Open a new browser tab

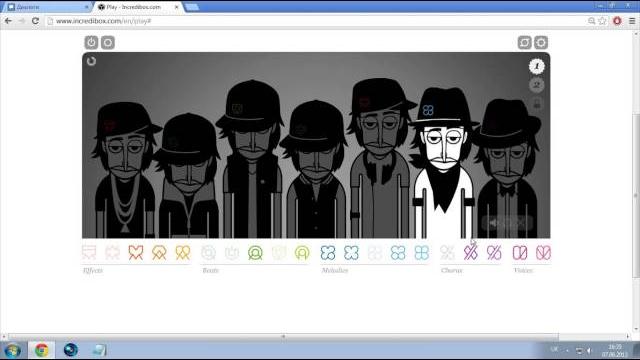[192, 7]
